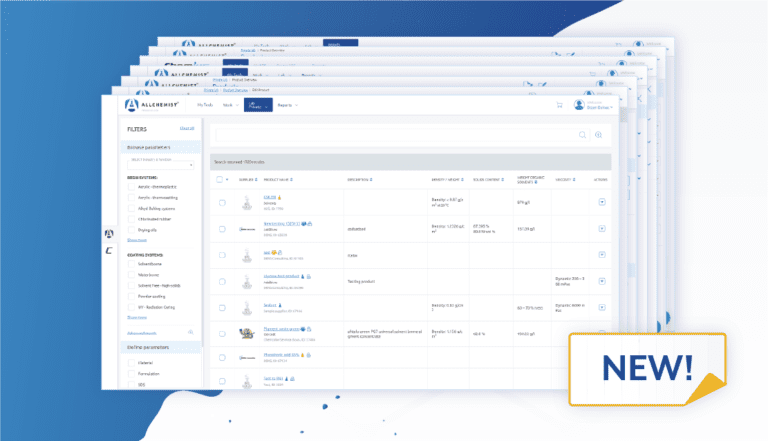Viewport: 768px width, 441px height.
Task: Click the flask thumbnail in the Sealant row
Action: (247, 308)
